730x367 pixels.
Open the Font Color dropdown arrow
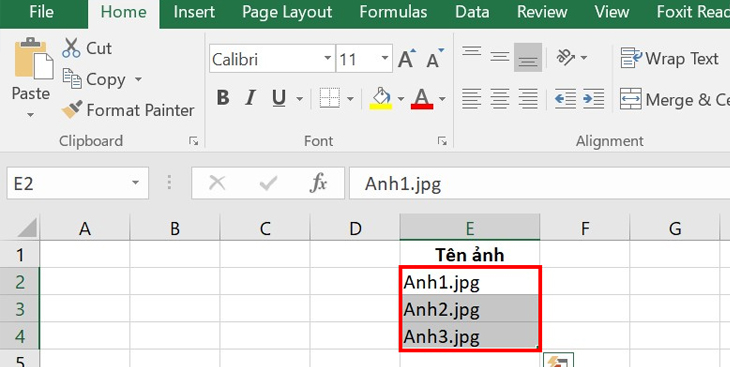click(442, 99)
